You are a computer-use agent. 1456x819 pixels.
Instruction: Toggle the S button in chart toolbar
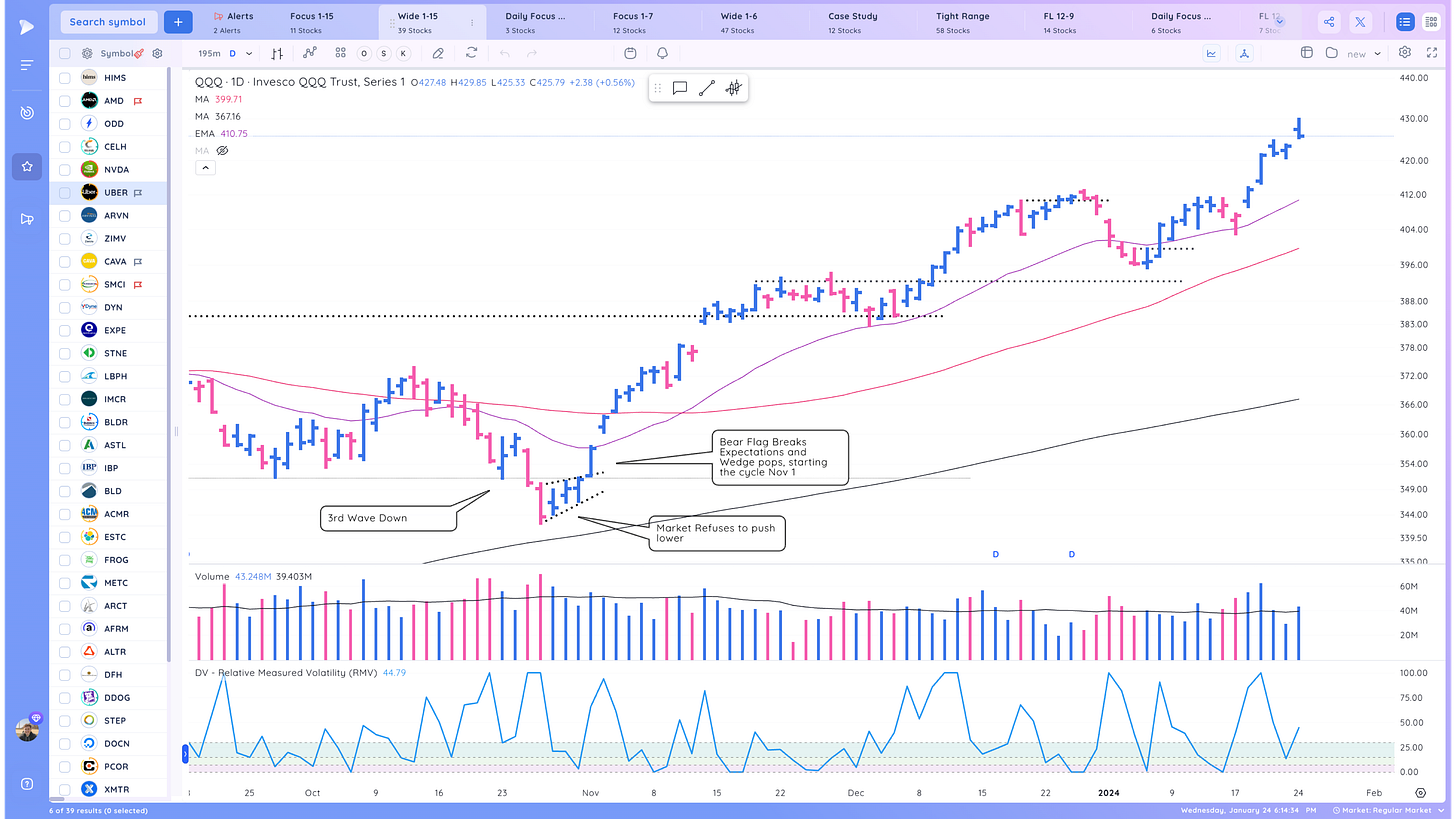pos(383,53)
